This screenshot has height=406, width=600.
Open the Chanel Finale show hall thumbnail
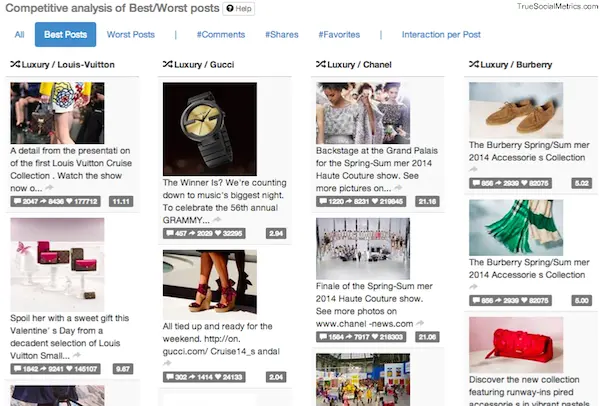point(363,249)
